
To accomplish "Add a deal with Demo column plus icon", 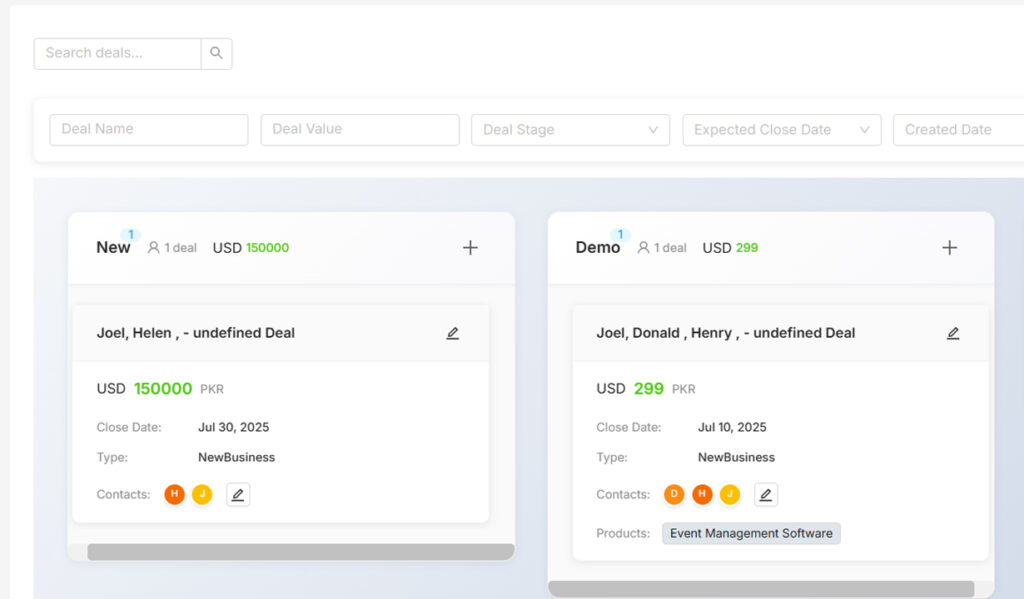I will 949,248.
